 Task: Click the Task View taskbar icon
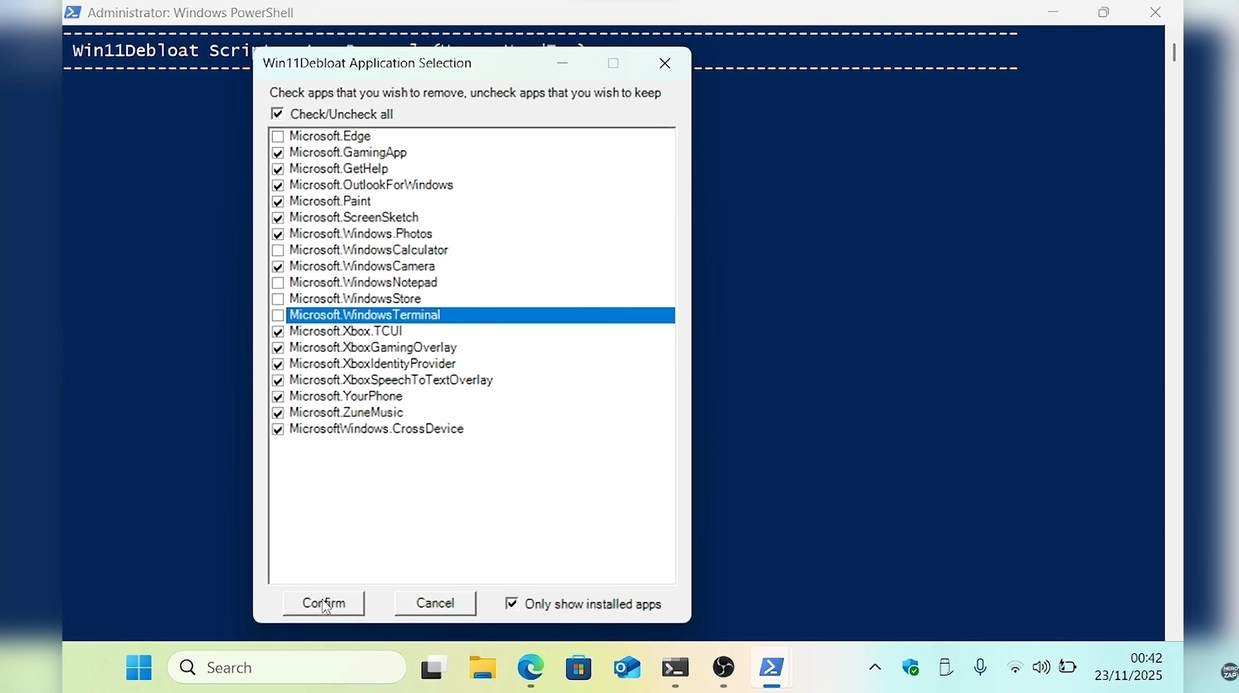tap(433, 668)
